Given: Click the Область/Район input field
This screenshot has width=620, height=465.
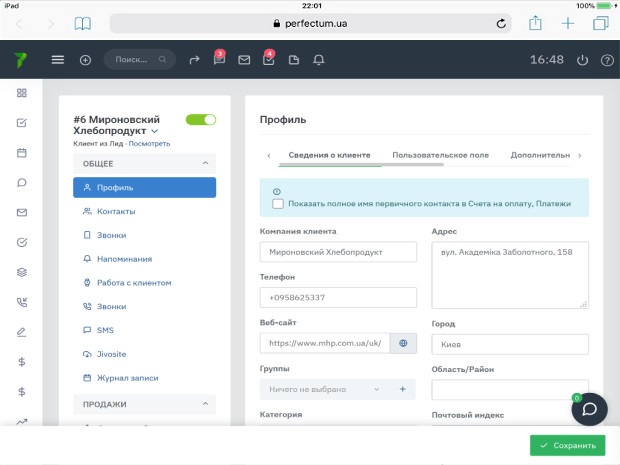Looking at the screenshot, I should point(510,390).
